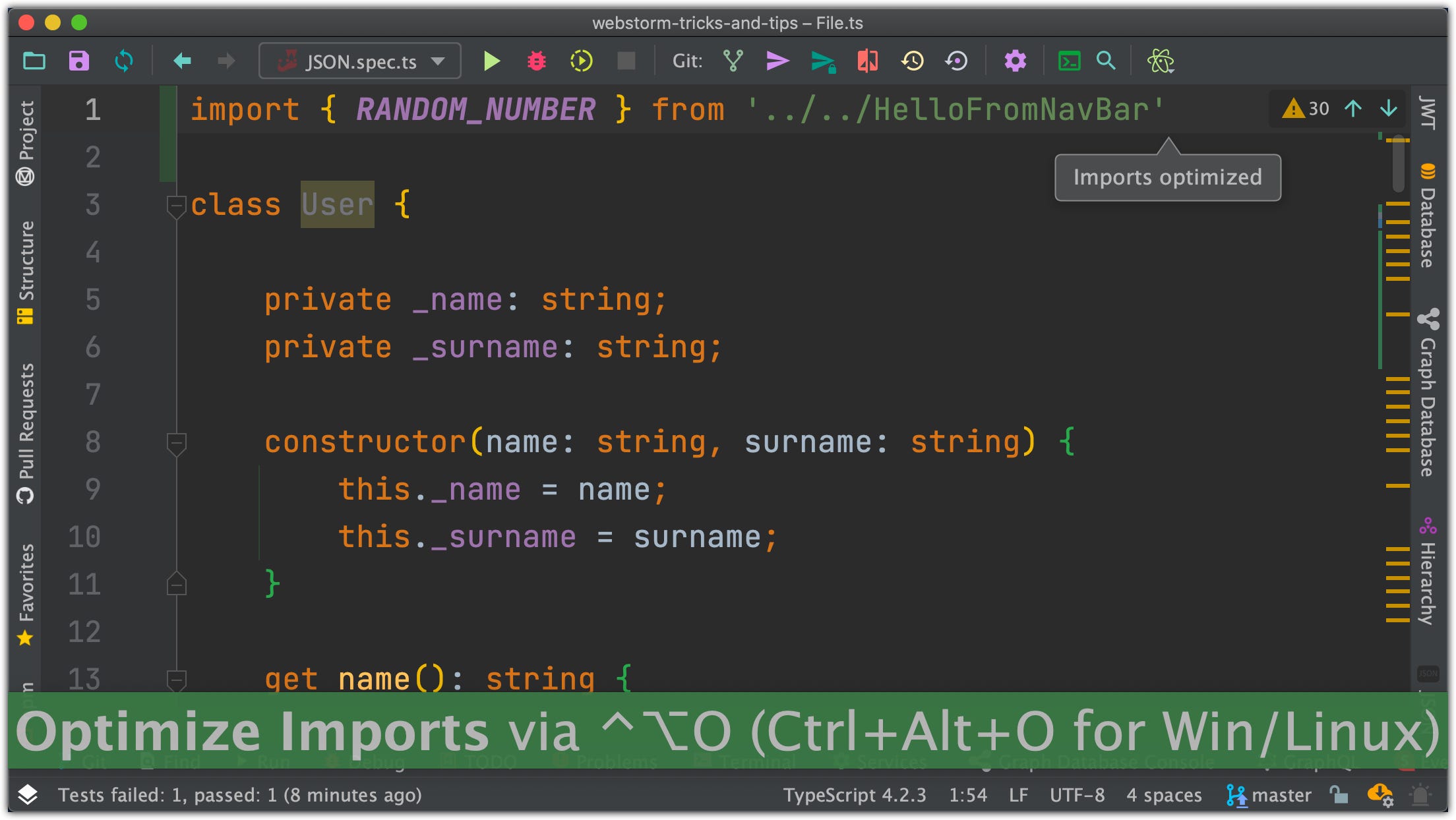Click the Git update project icon
The image size is (1456, 820).
click(x=733, y=61)
